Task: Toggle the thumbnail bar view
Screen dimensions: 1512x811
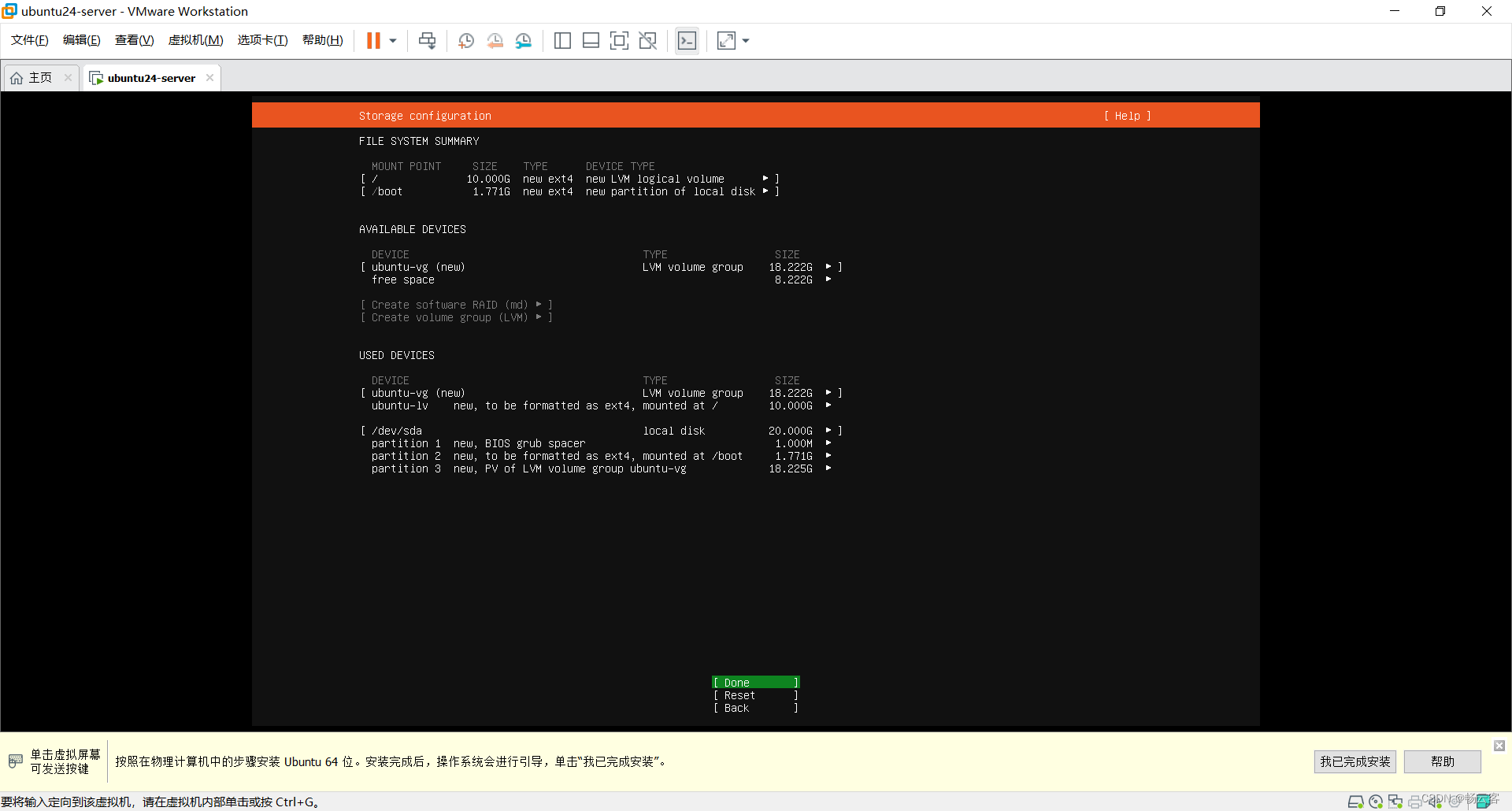Action: tap(591, 40)
